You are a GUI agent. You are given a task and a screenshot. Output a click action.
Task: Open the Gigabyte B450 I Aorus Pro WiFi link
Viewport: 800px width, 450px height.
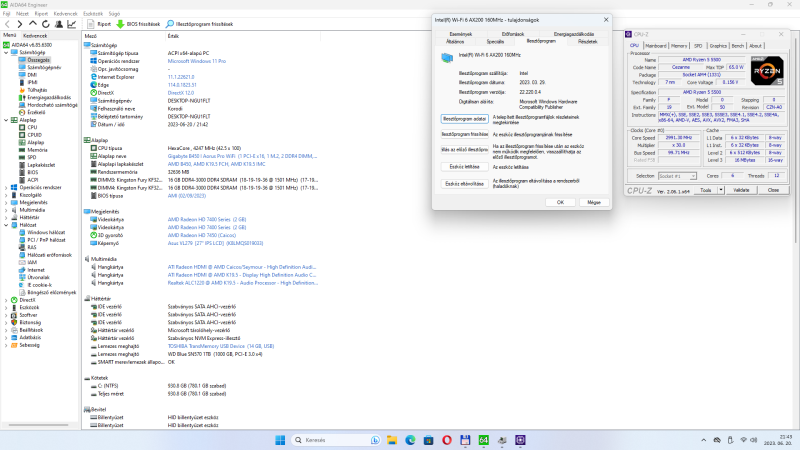coord(242,156)
